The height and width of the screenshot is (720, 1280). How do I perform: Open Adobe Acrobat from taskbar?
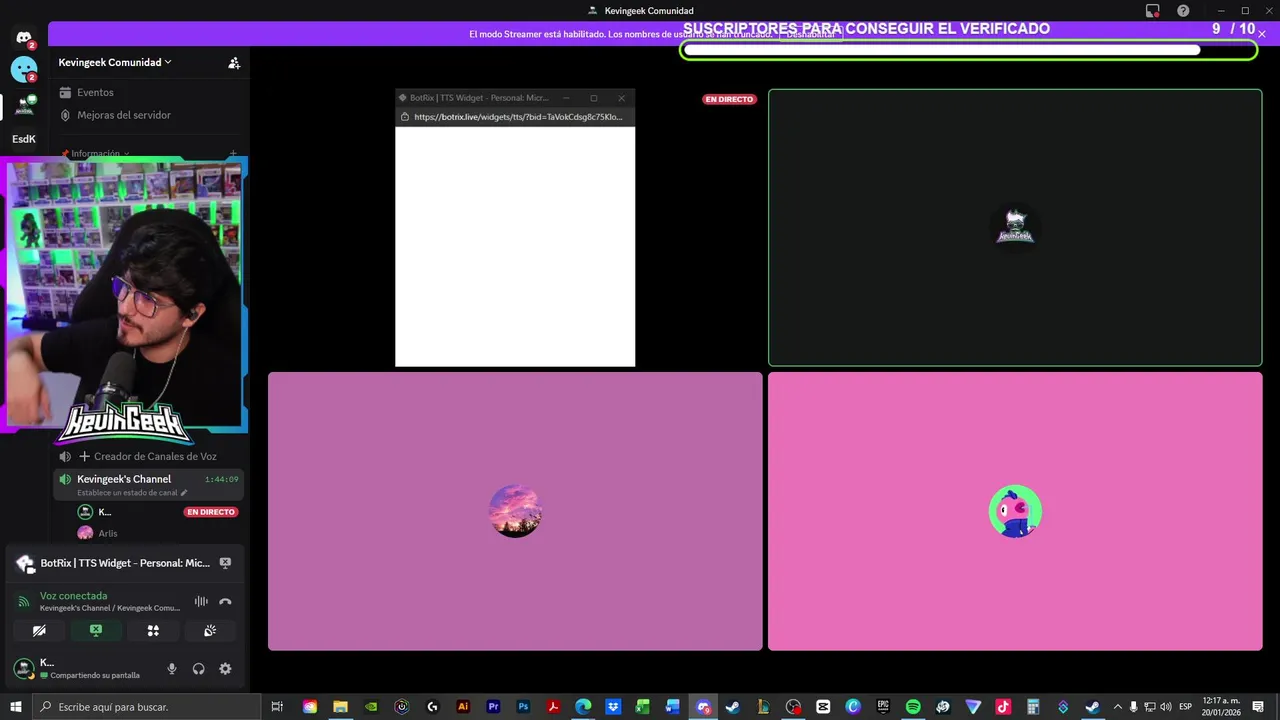point(553,707)
